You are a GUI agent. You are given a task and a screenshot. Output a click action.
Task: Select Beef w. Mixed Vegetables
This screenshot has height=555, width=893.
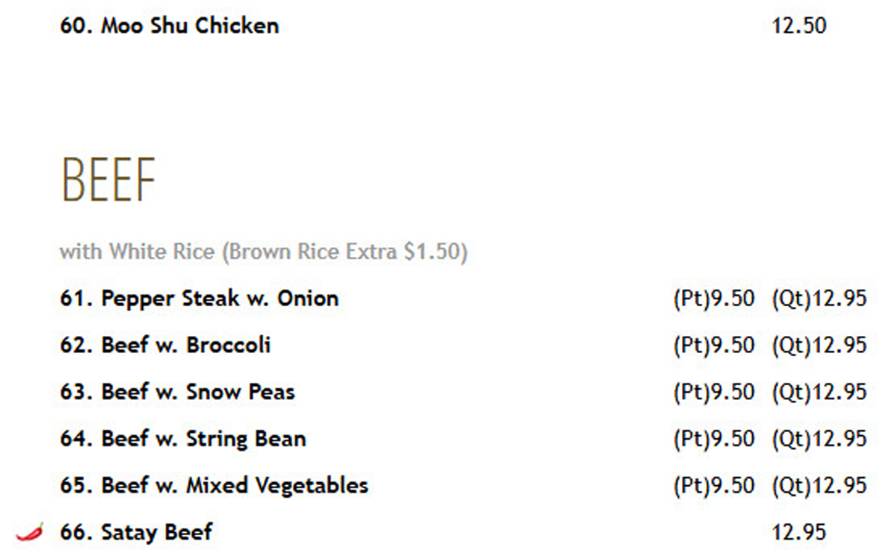click(x=214, y=485)
